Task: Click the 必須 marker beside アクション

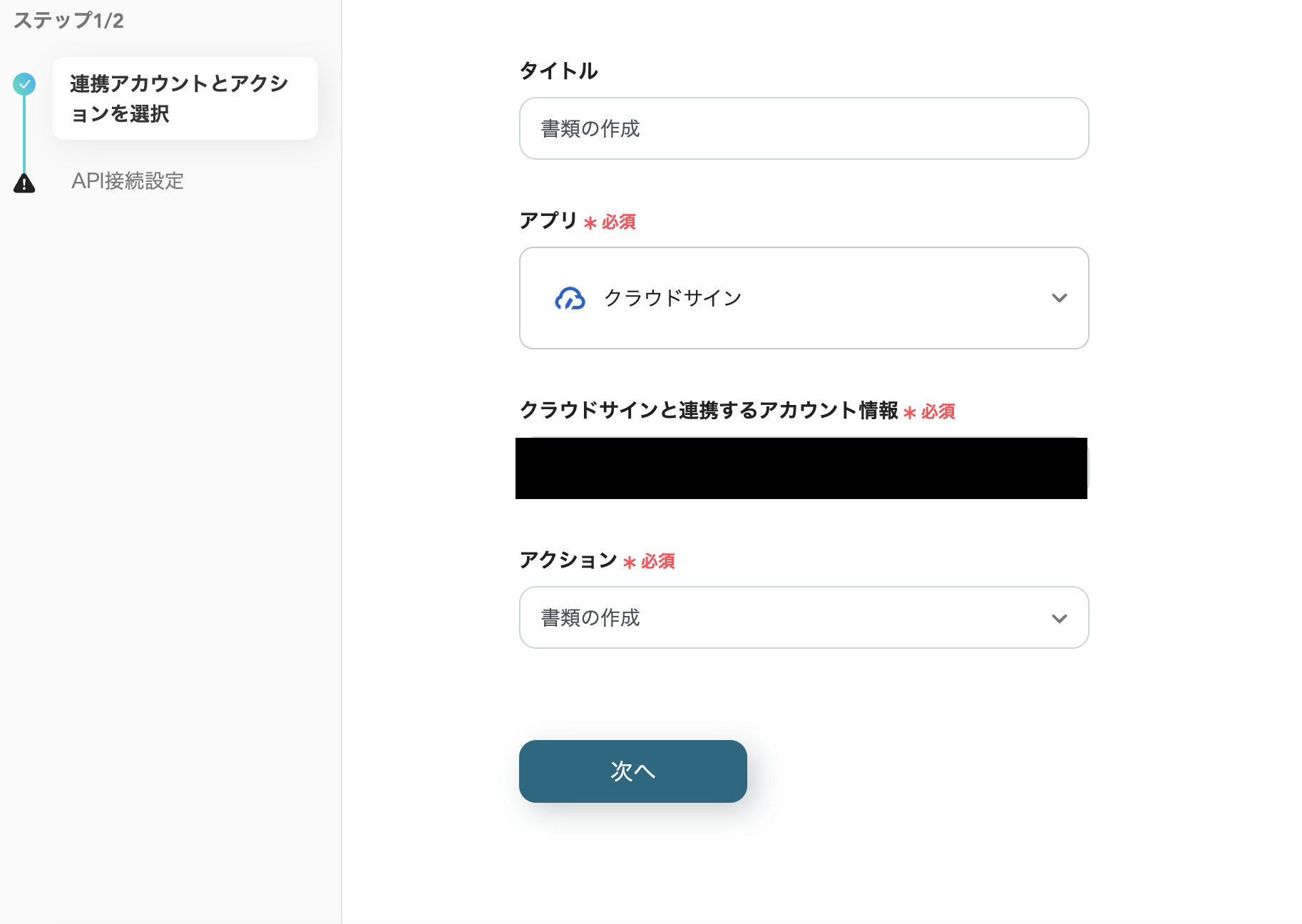Action: click(x=657, y=562)
